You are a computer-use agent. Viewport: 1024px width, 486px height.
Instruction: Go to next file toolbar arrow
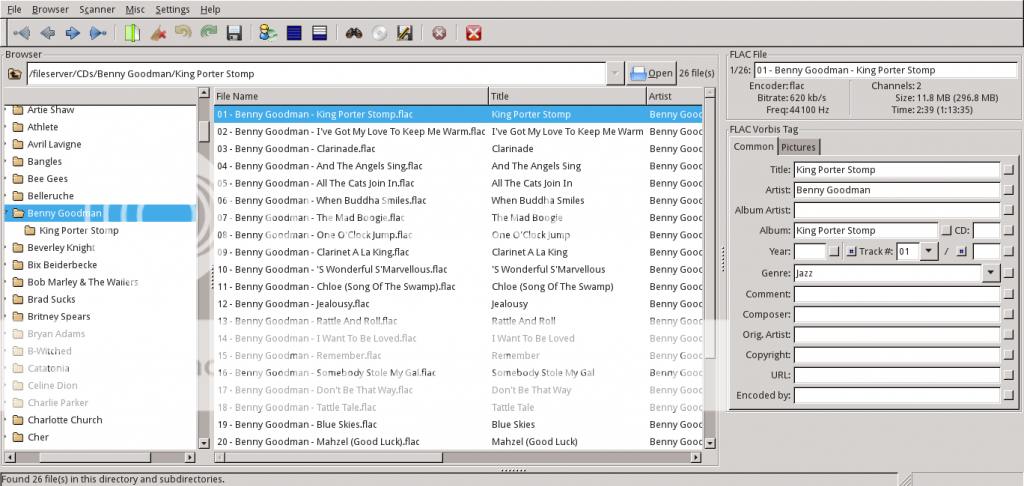[x=72, y=33]
